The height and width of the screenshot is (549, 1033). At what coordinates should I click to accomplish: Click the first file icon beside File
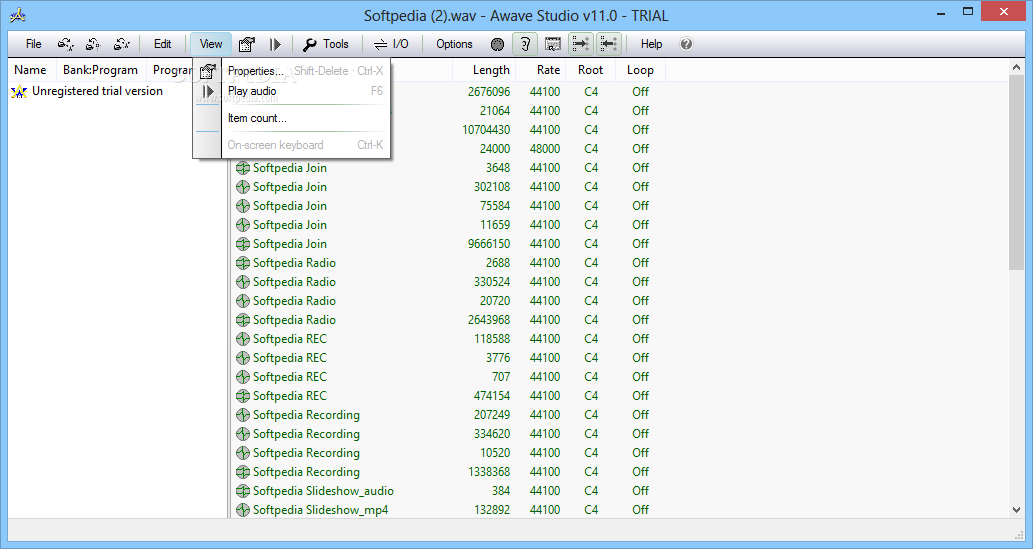pyautogui.click(x=65, y=44)
